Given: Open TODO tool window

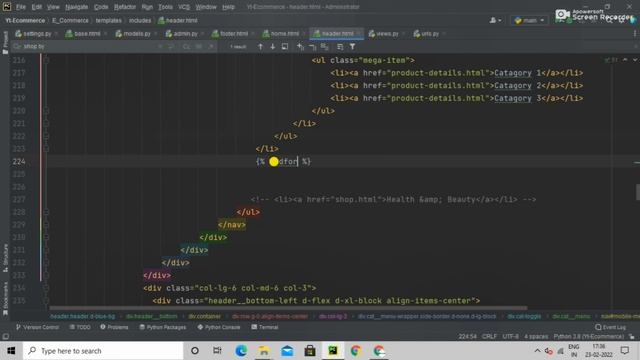Looking at the screenshot, I should tap(80, 327).
